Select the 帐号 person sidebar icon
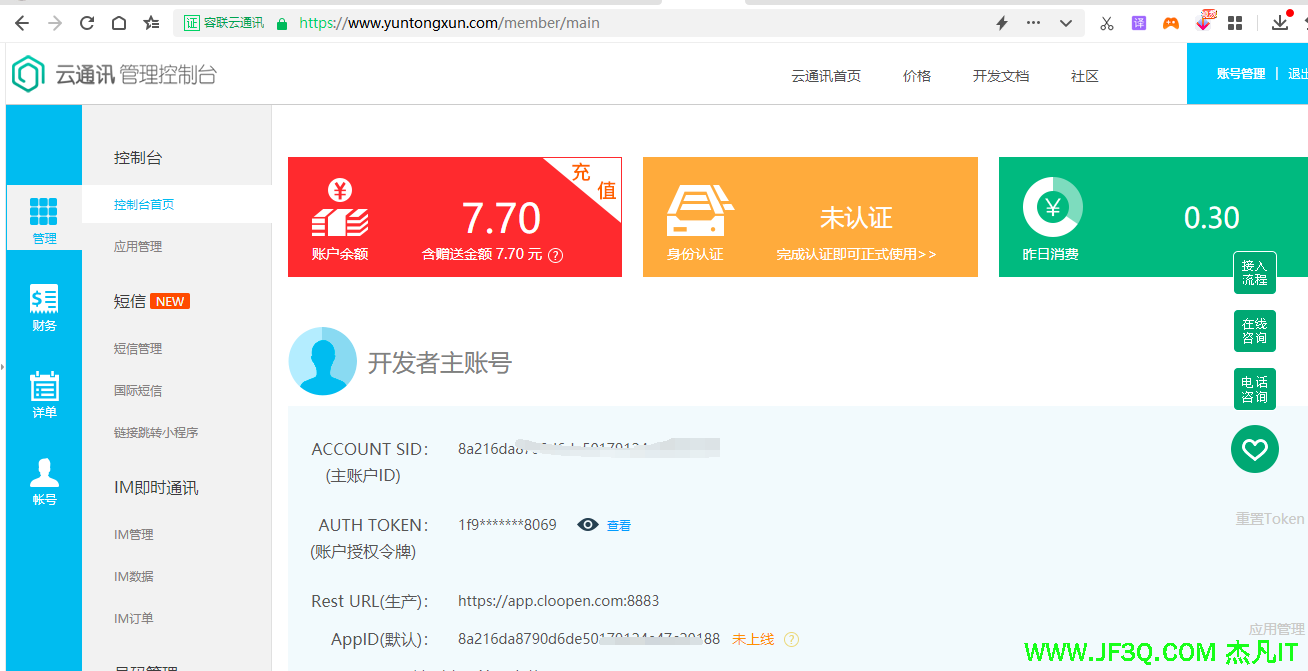 (x=44, y=473)
